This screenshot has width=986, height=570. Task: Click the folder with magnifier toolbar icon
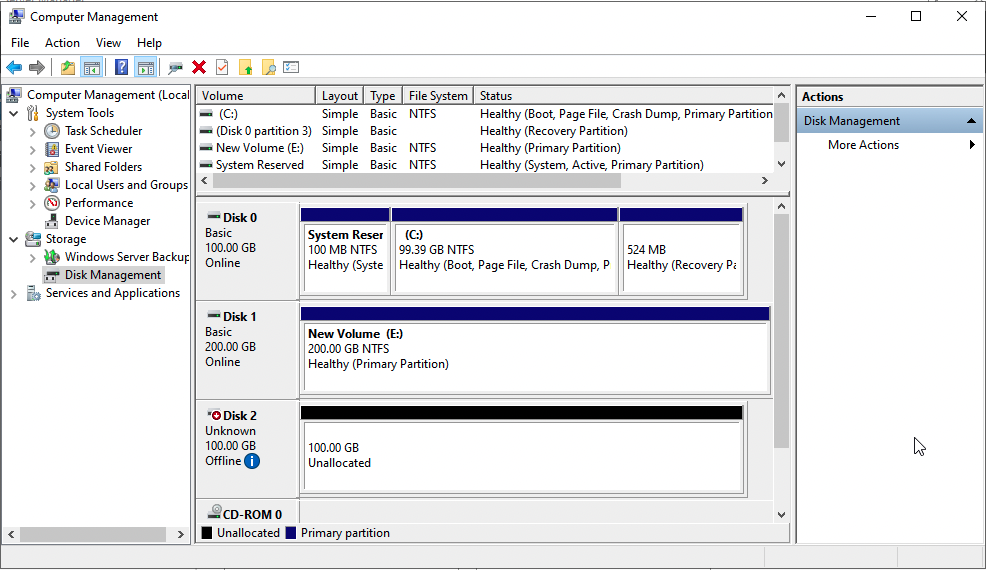click(269, 67)
